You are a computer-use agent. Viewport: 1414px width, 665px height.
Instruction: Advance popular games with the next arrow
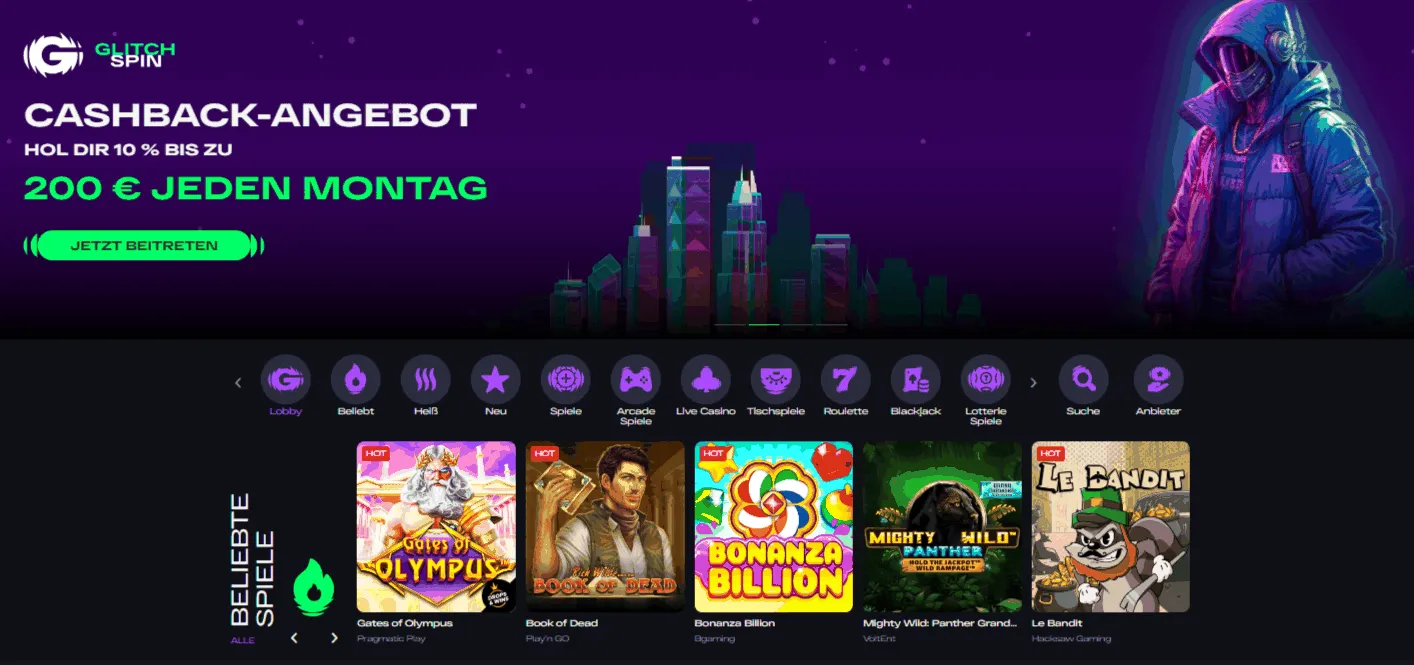(334, 638)
